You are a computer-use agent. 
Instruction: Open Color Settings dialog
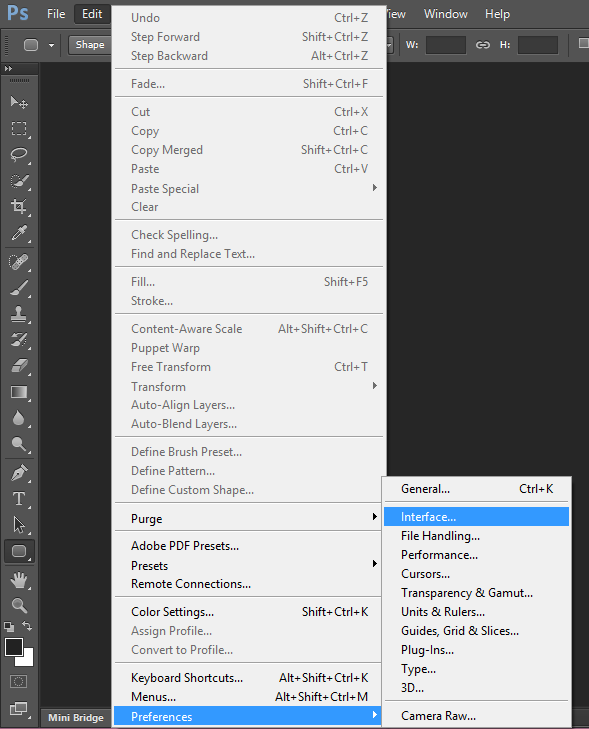click(x=249, y=612)
